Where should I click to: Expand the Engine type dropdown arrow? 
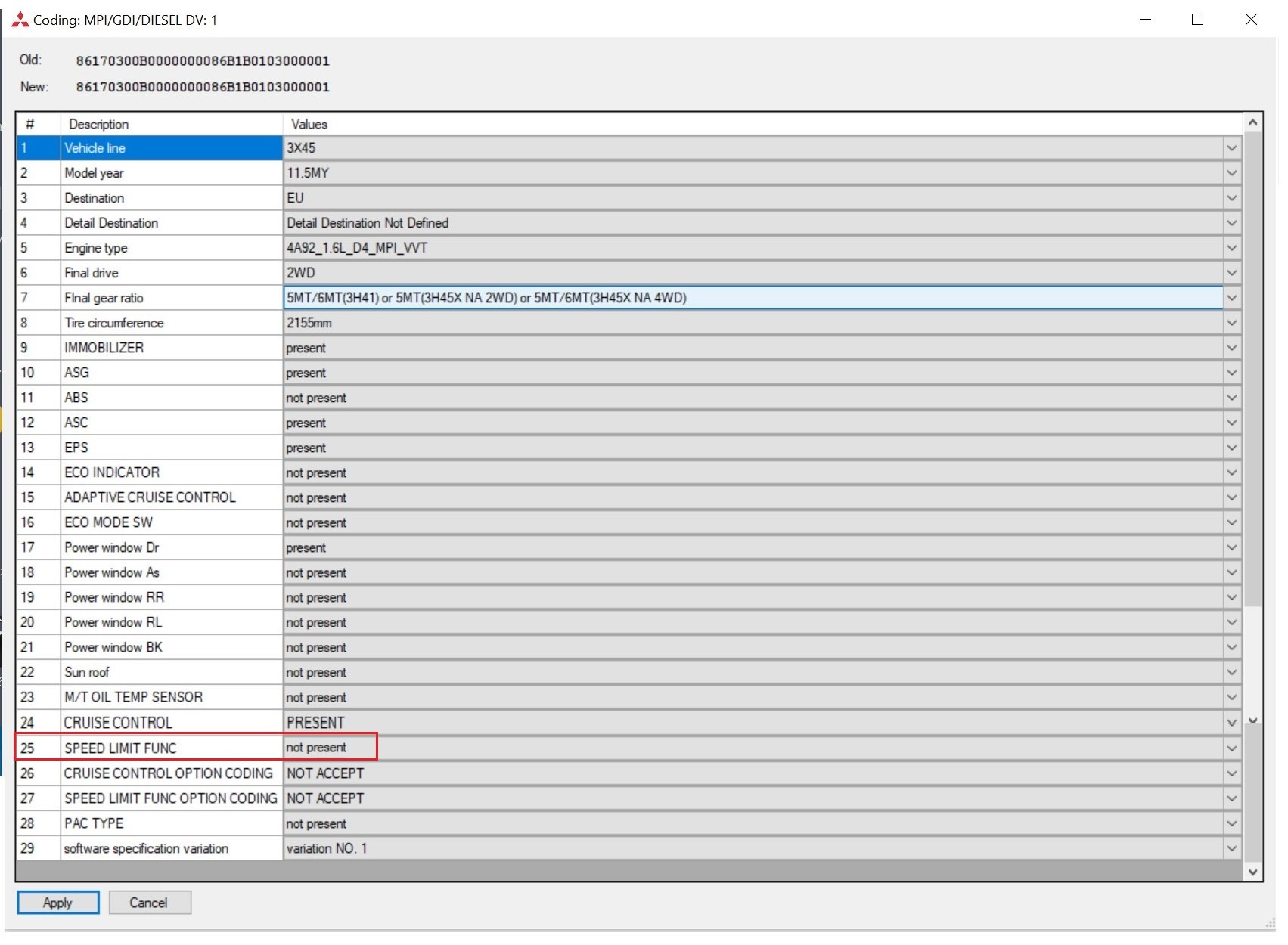pos(1231,248)
